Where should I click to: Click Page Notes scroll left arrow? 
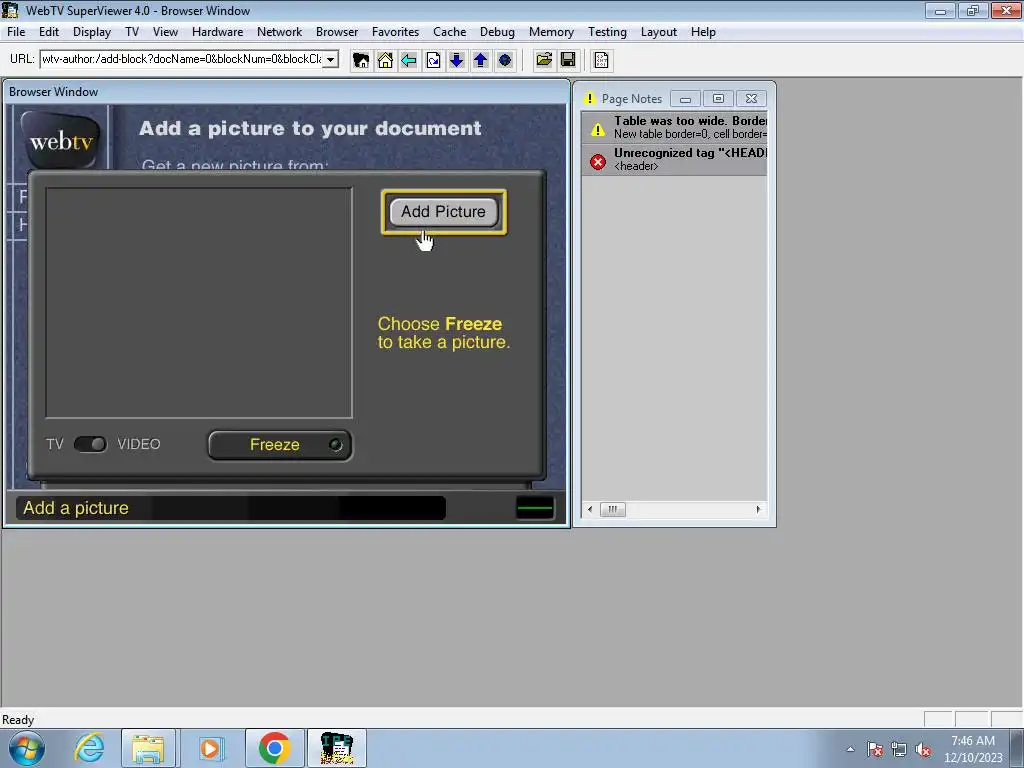tap(590, 509)
